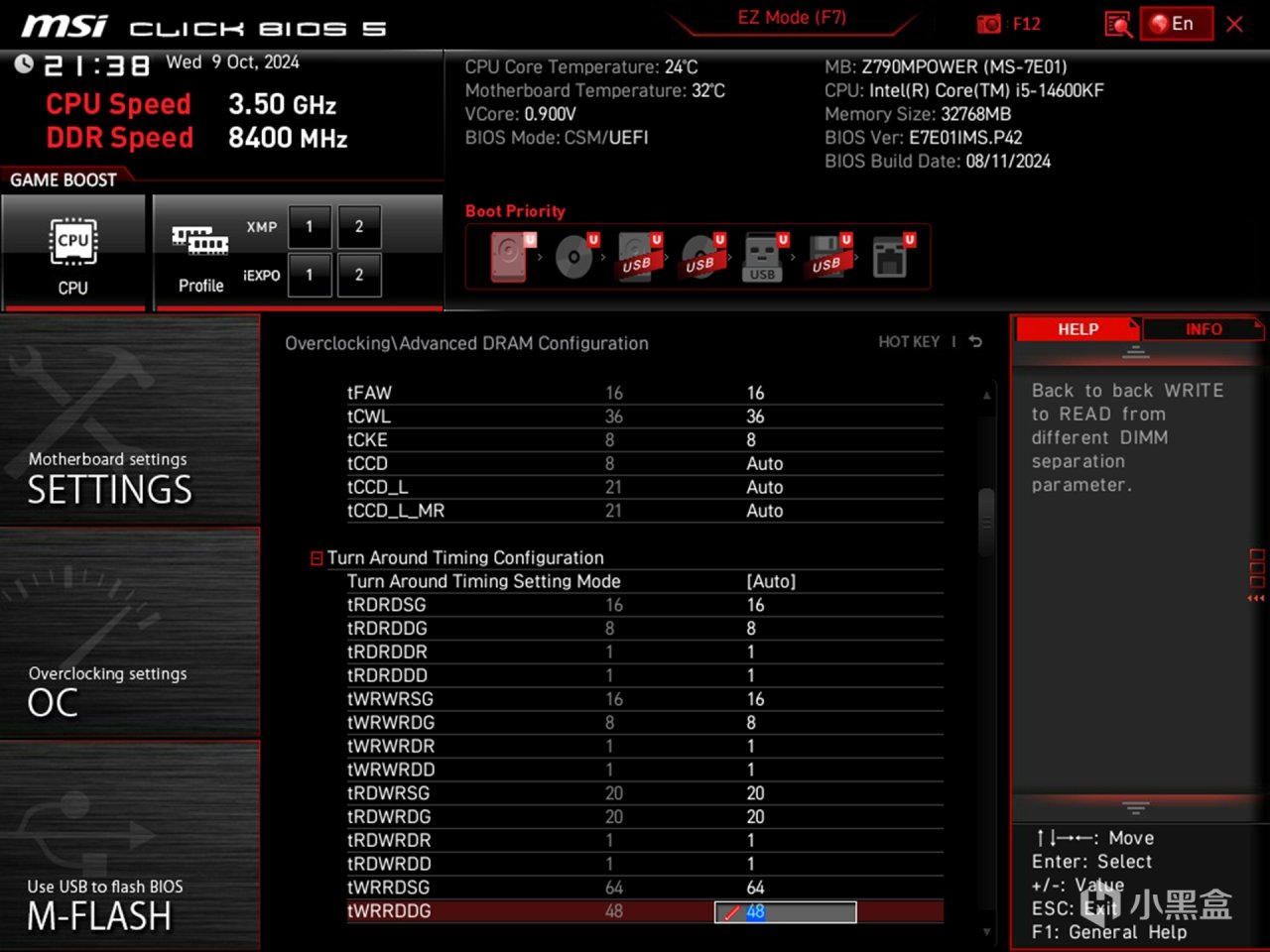Select the USB hard disk boot device
Screen dimensions: 1270x952
[x=638, y=257]
